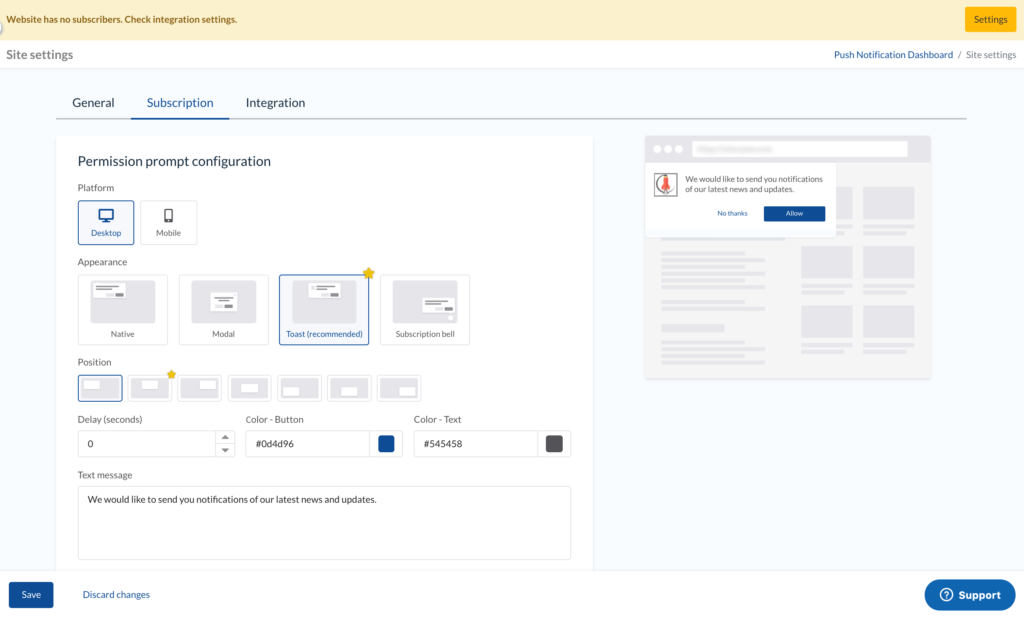Select the center position option

pyautogui.click(x=249, y=388)
